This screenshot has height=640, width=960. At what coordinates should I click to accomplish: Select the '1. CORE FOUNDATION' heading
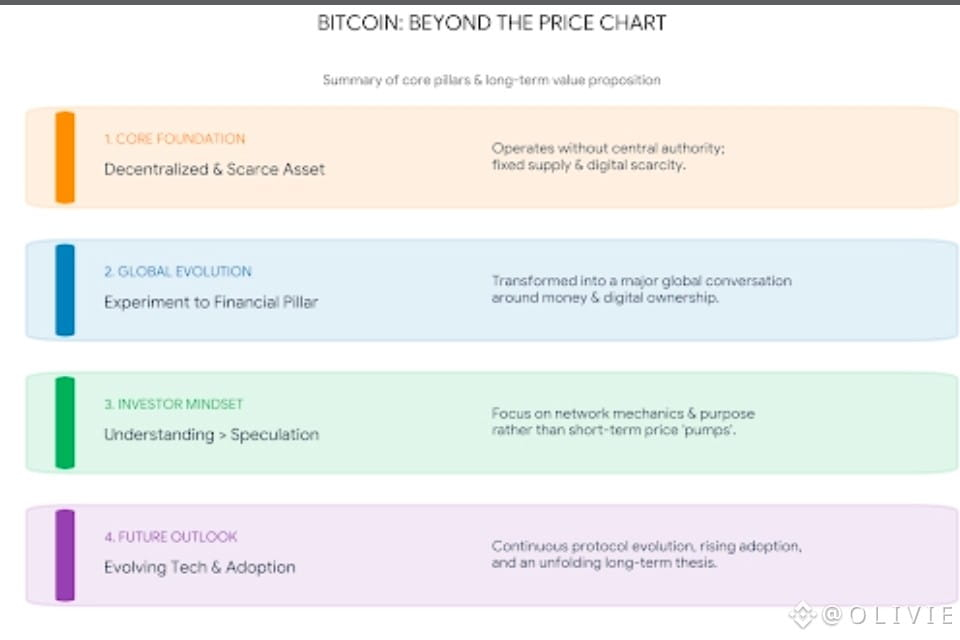pyautogui.click(x=174, y=139)
